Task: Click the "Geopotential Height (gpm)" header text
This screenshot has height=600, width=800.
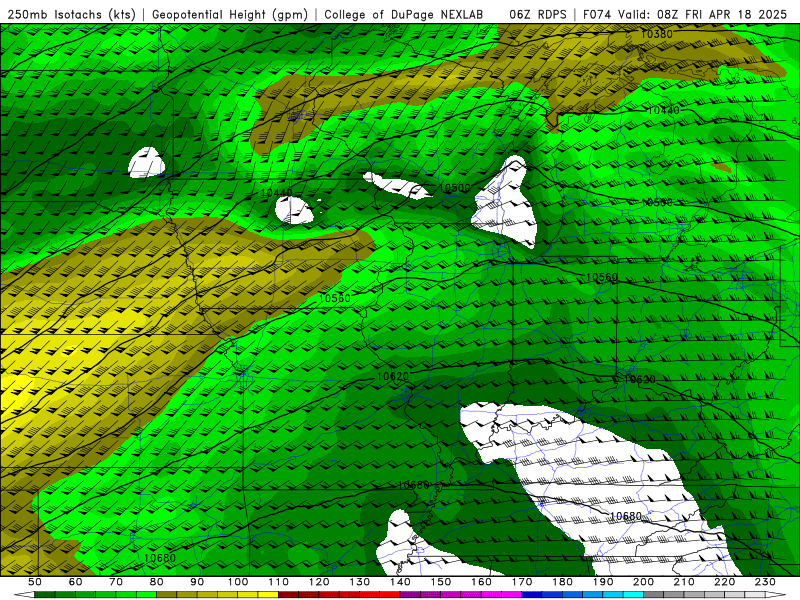Action: point(230,14)
